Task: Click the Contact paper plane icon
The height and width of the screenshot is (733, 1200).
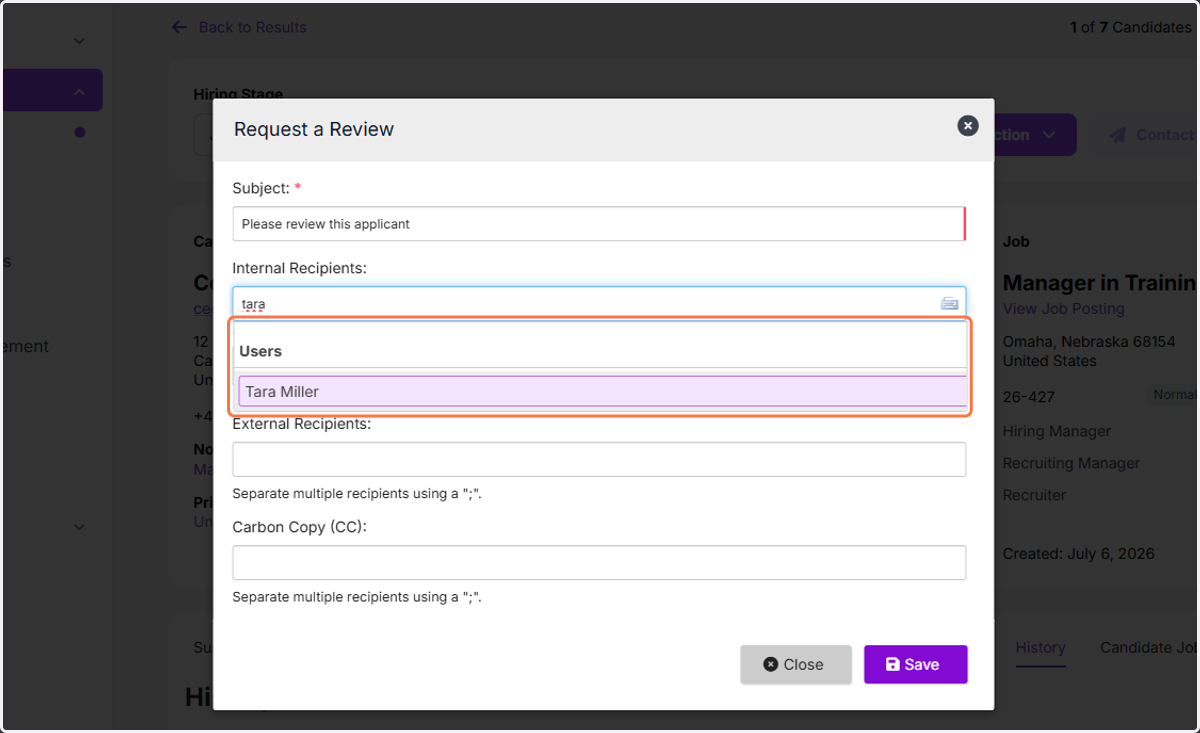Action: [1117, 135]
